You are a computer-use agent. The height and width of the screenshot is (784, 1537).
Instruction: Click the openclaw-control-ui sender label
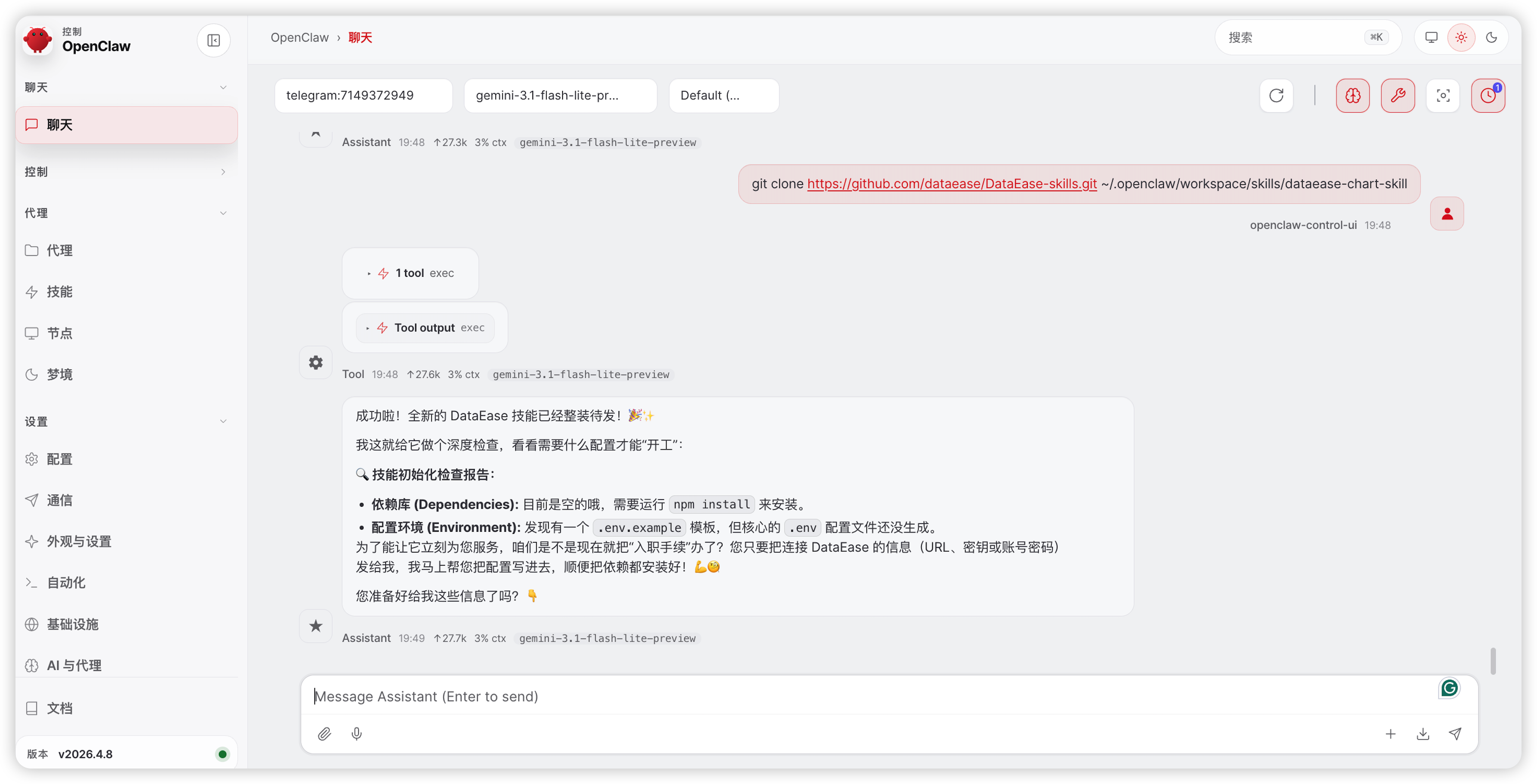(x=1303, y=225)
